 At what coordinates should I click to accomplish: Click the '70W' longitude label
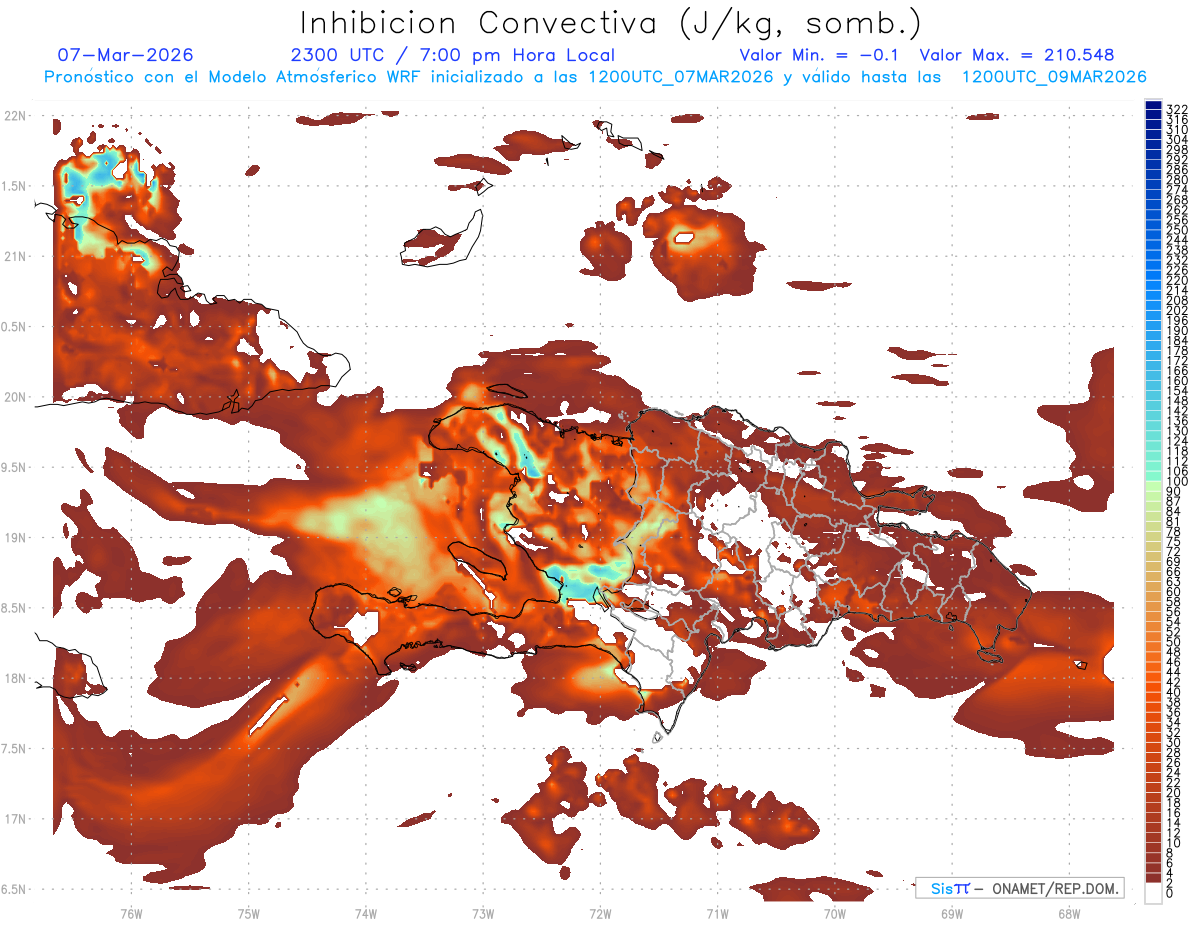(x=834, y=914)
